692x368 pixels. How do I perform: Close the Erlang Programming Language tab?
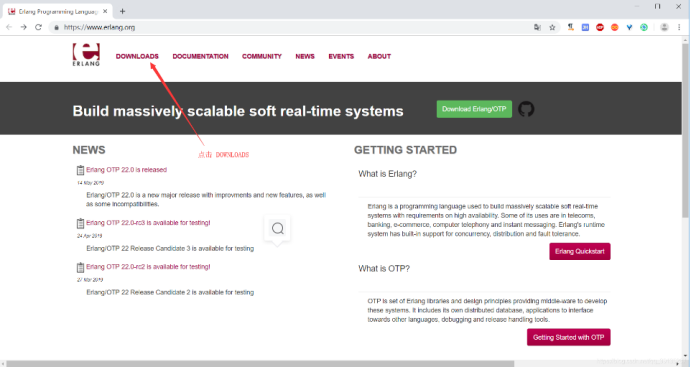tap(105, 11)
